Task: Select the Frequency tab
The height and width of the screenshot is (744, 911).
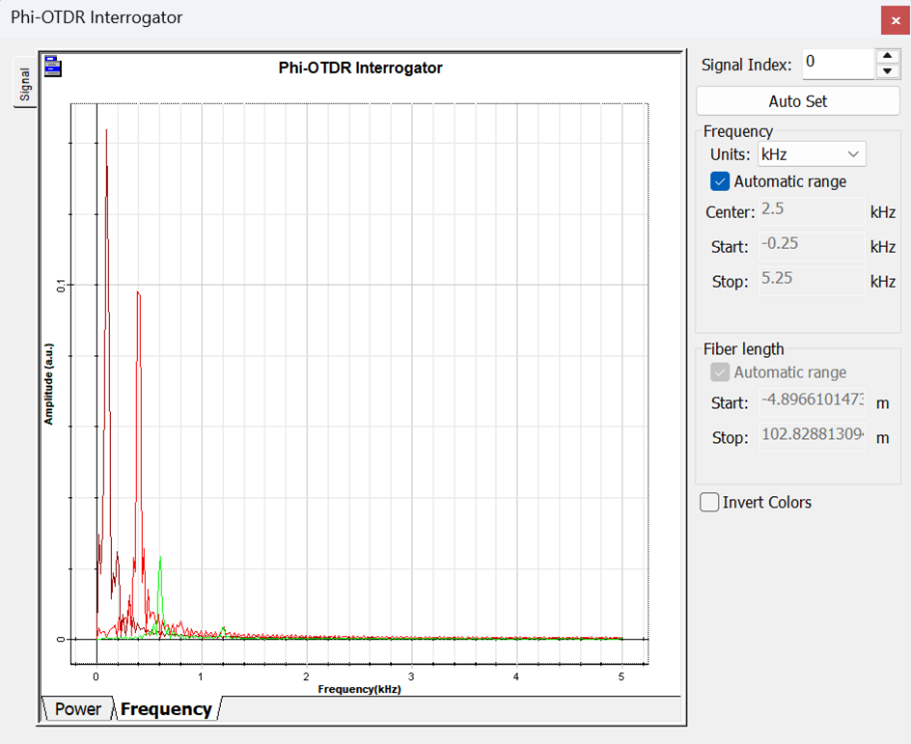Action: pyautogui.click(x=166, y=709)
